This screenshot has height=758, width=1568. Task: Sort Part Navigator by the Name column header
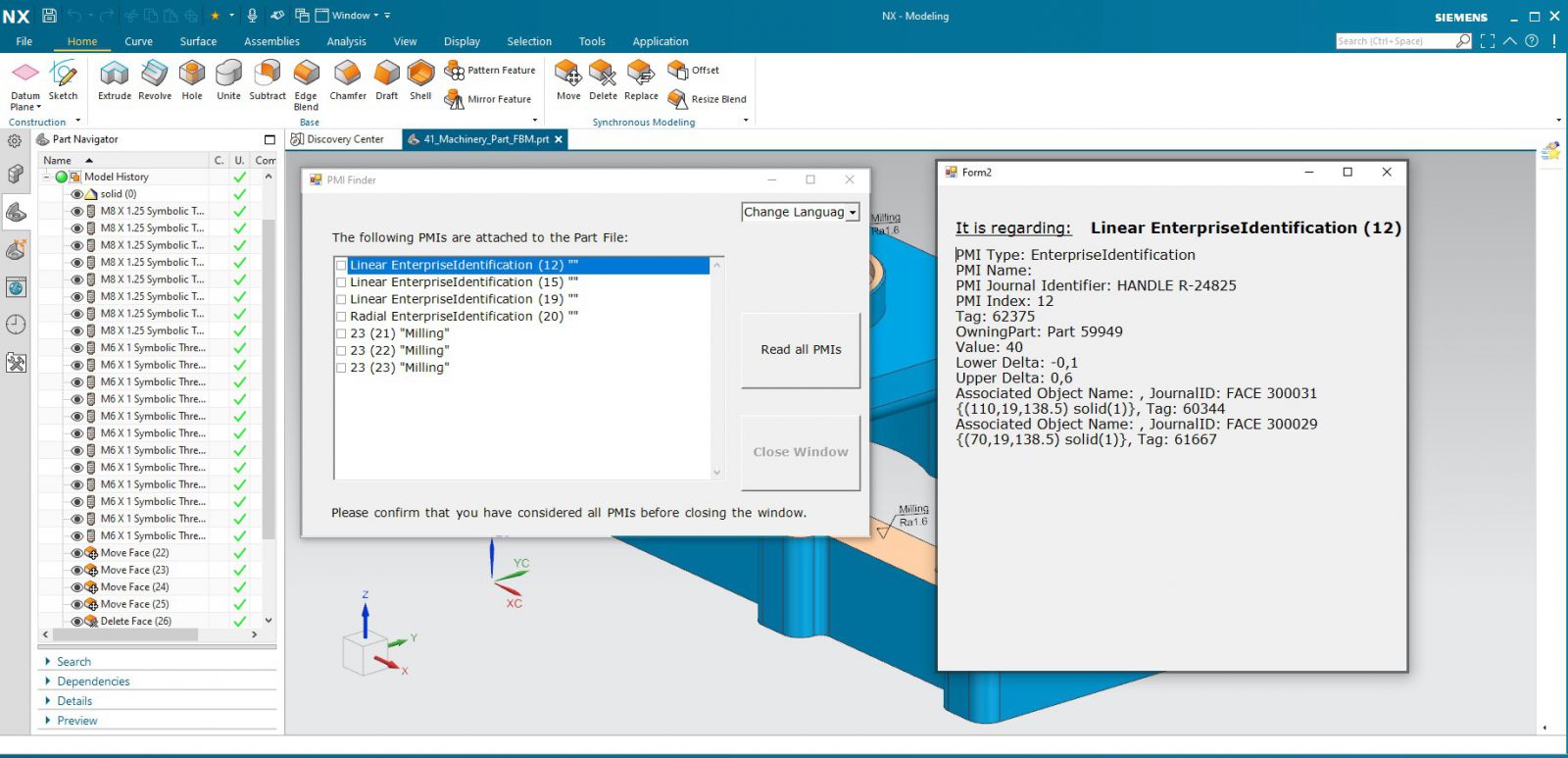pyautogui.click(x=122, y=160)
